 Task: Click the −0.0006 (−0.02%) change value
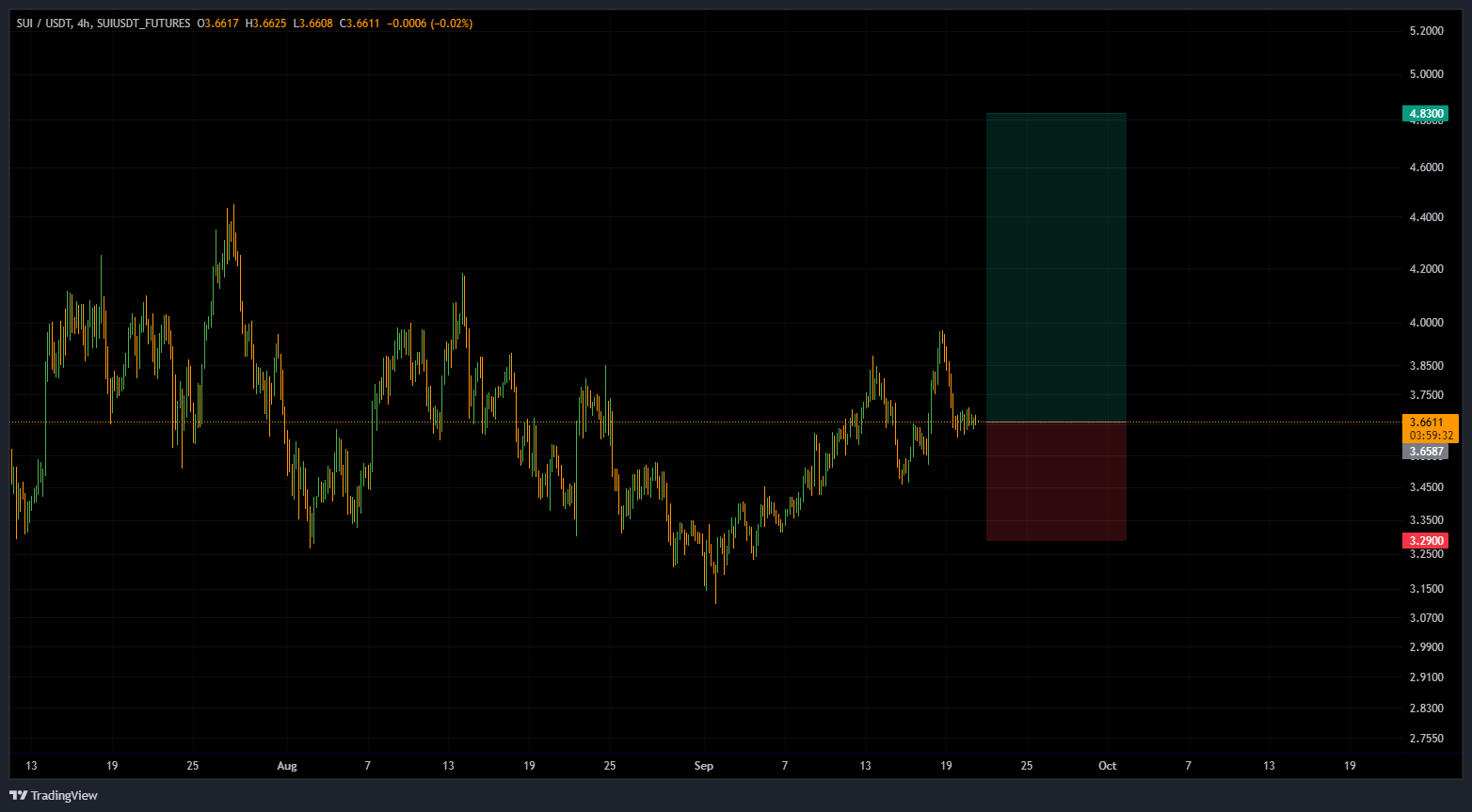pos(429,24)
